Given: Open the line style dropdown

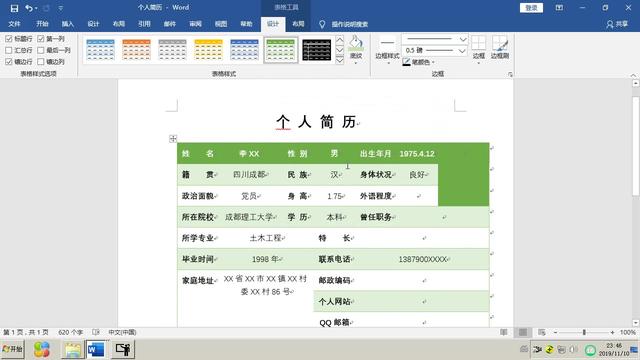Looking at the screenshot, I should [463, 39].
